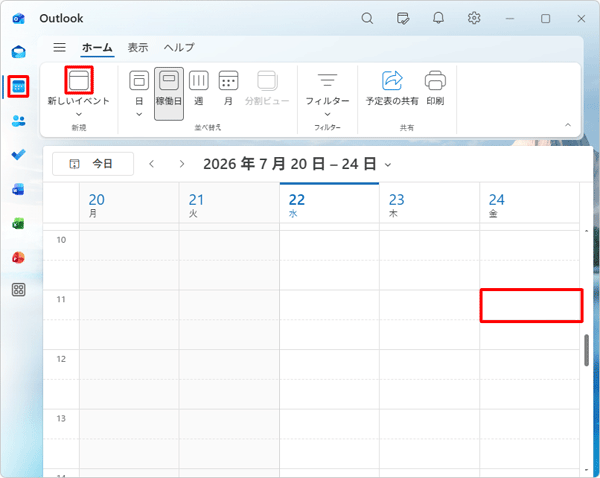Switch to 月 month view
Viewport: 600px width, 478px height.
coord(228,88)
